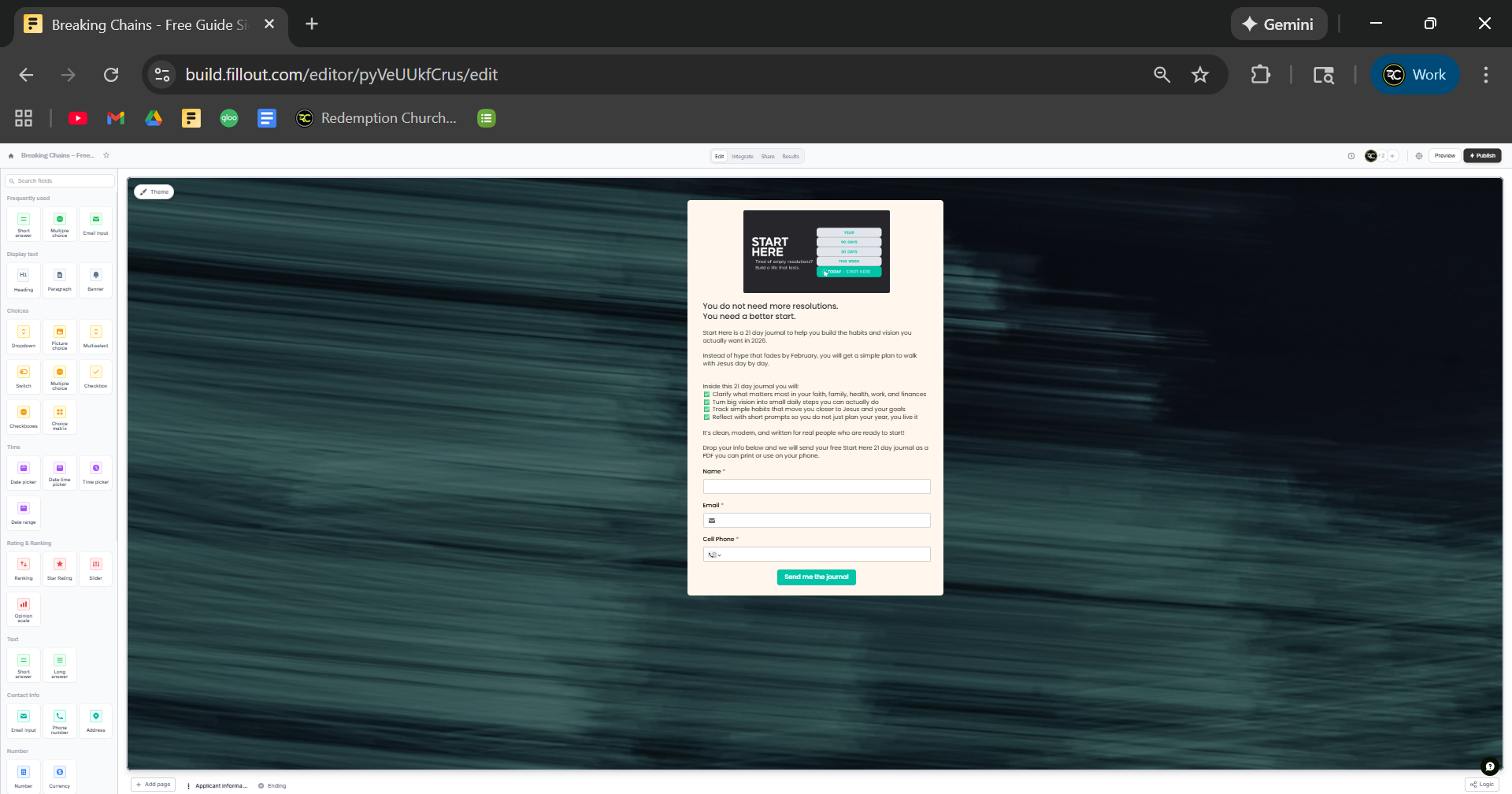Click the Add page button
Image resolution: width=1512 pixels, height=794 pixels.
click(154, 785)
